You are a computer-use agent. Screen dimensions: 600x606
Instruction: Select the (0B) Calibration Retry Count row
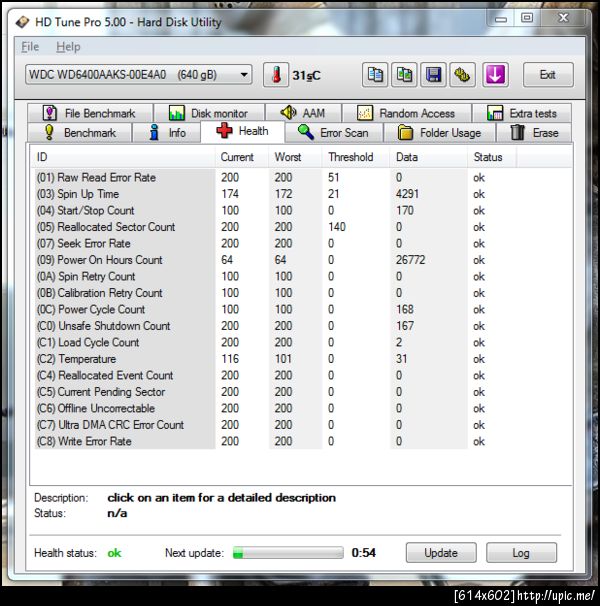tap(274, 293)
